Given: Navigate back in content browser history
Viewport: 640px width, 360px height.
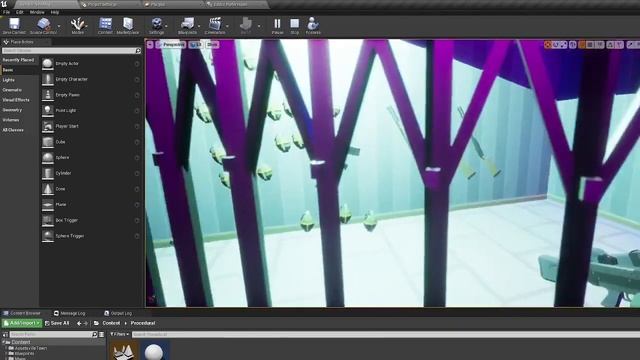Looking at the screenshot, I should click(x=79, y=323).
